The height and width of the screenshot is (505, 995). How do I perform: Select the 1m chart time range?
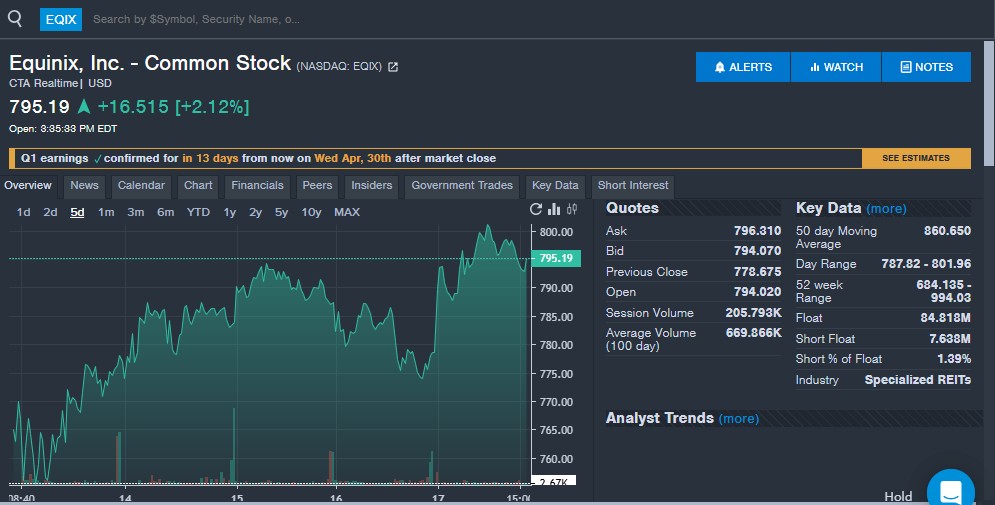pos(105,212)
